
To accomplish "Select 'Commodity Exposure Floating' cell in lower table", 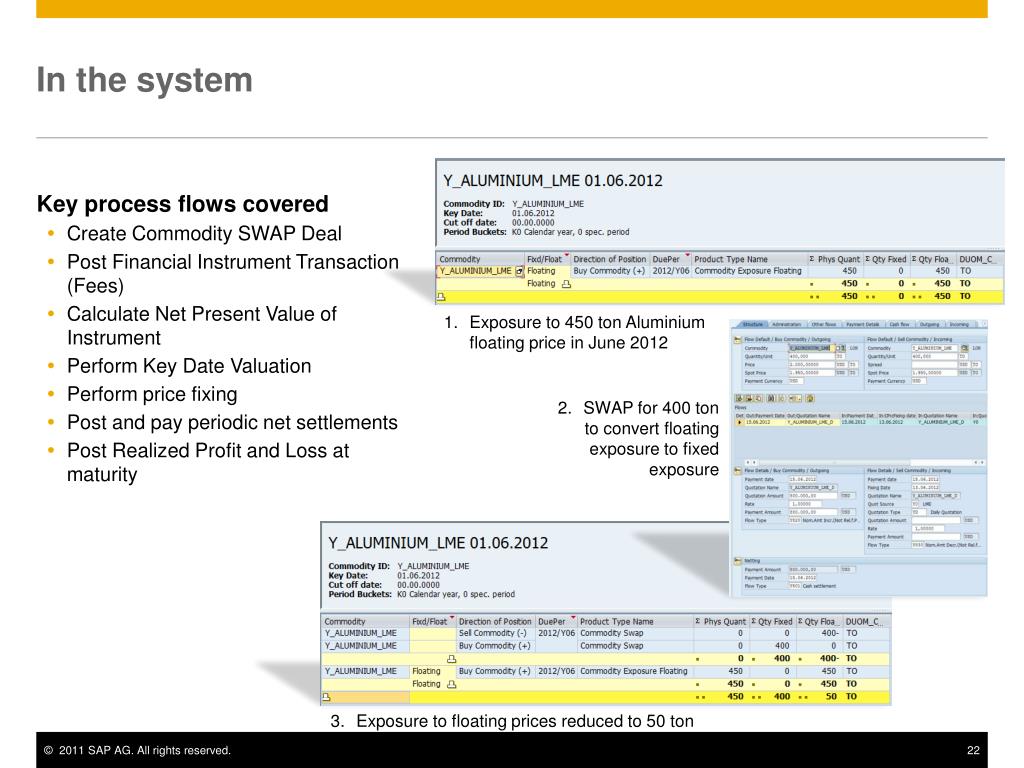I will tap(634, 671).
